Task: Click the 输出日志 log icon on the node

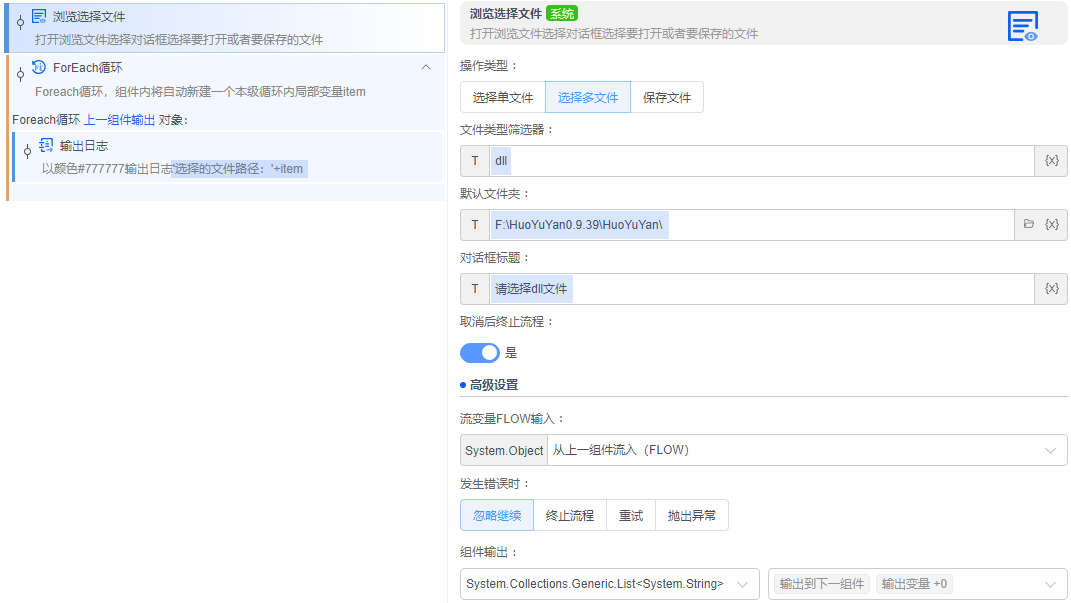Action: (46, 145)
